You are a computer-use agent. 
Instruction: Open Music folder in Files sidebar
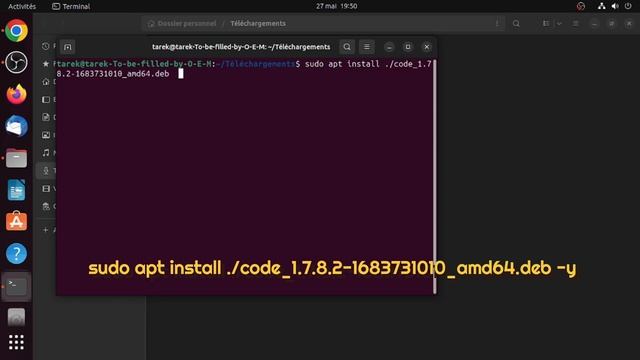point(46,153)
